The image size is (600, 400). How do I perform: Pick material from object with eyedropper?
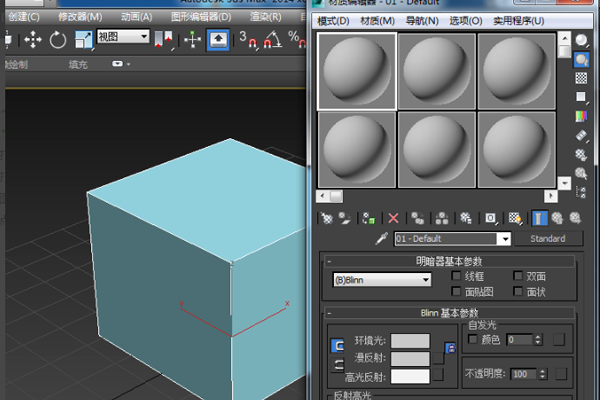pos(381,239)
